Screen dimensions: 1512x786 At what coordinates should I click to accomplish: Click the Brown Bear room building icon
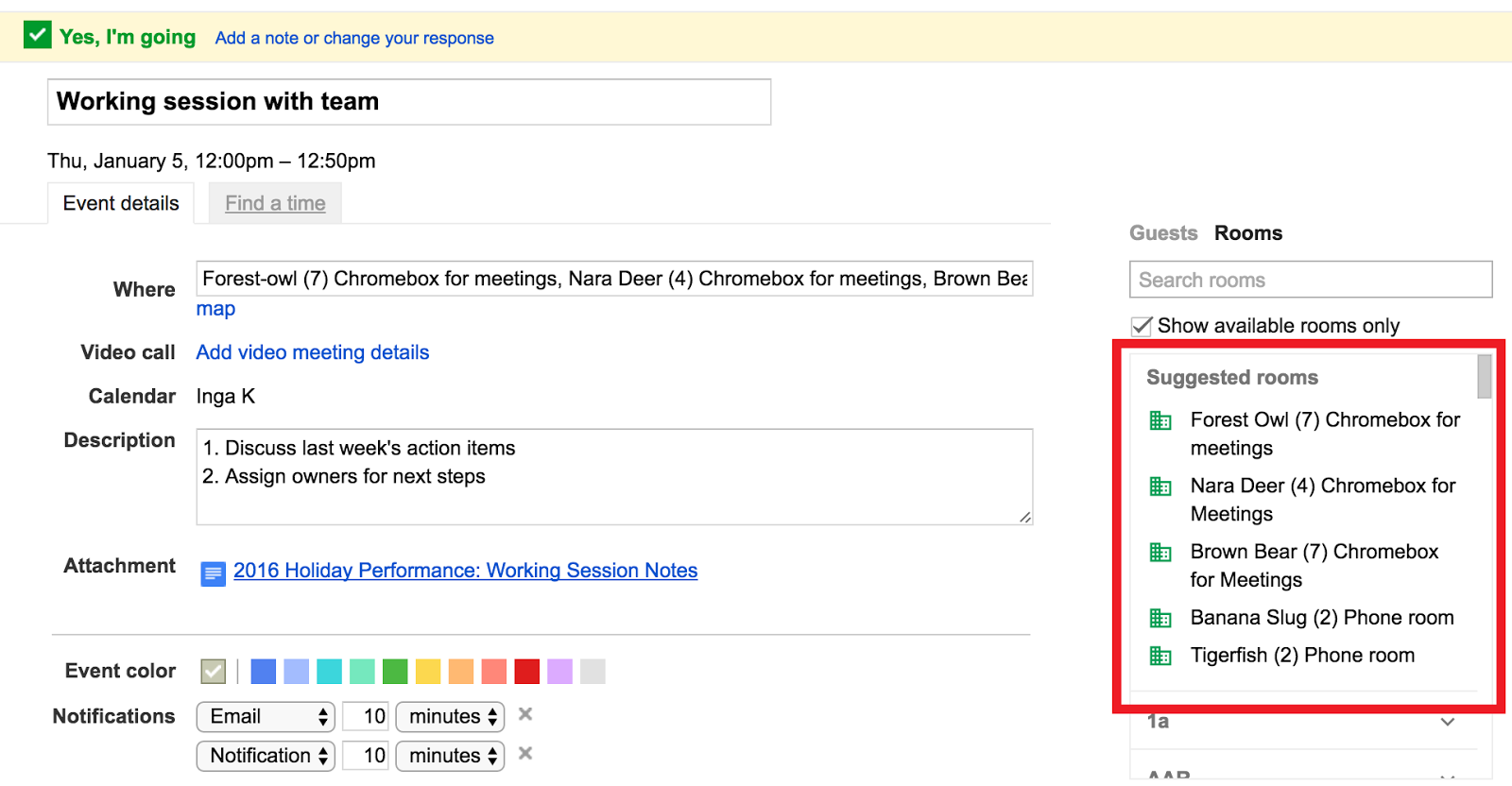[1160, 553]
